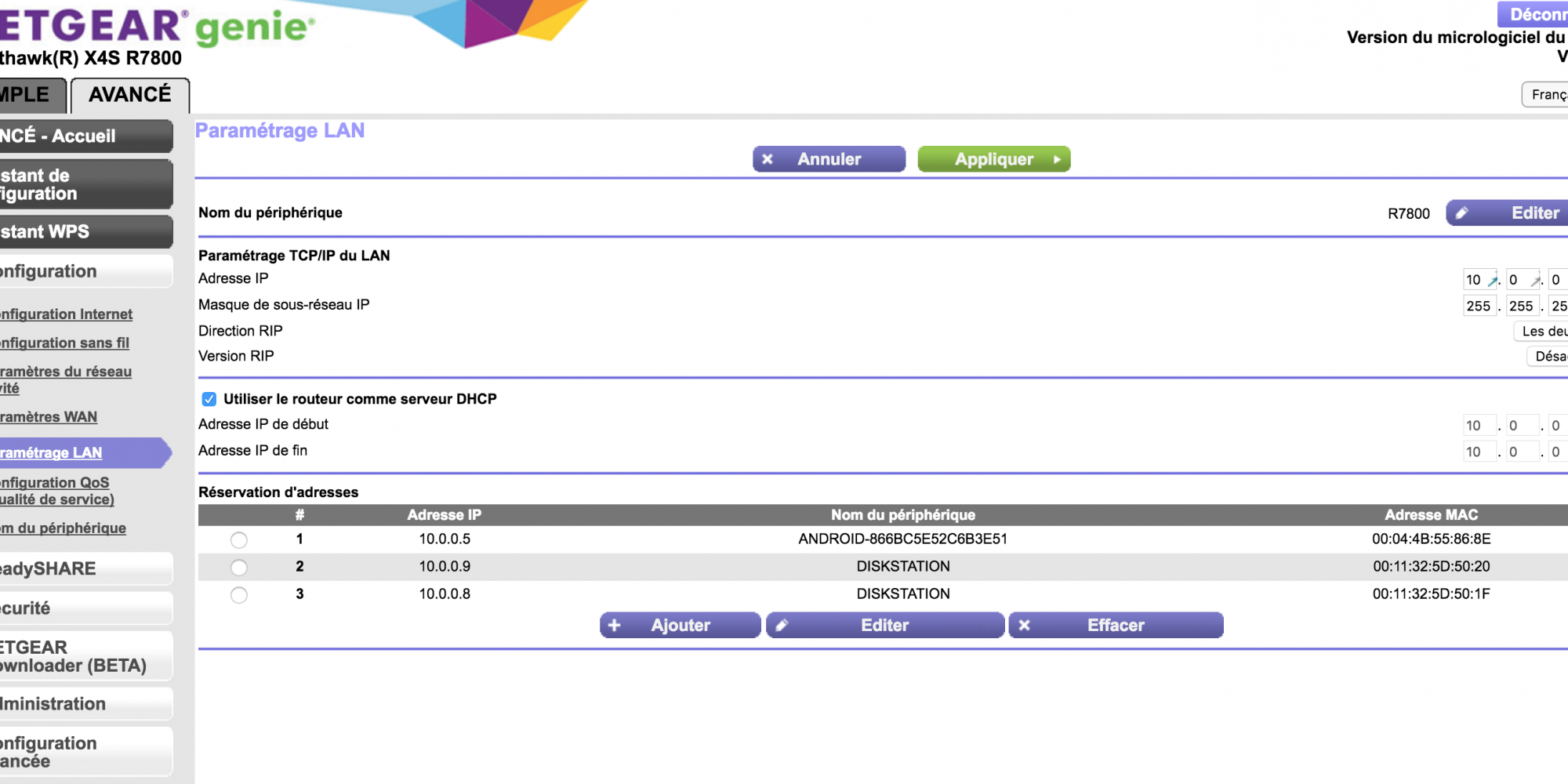Image resolution: width=1568 pixels, height=784 pixels.
Task: Select reservation row 1 radio button
Action: pyautogui.click(x=239, y=540)
